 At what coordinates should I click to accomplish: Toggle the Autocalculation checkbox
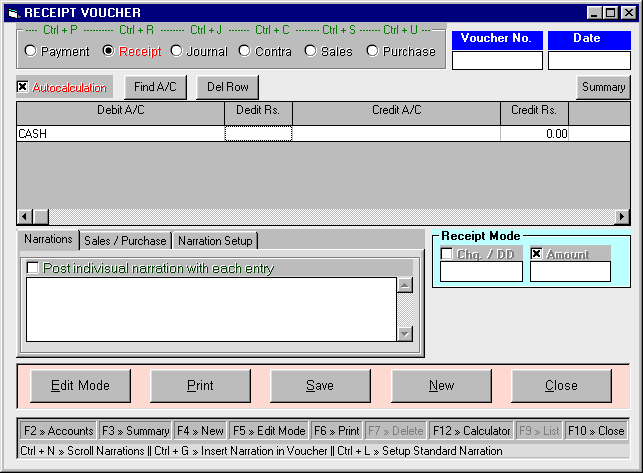pos(23,87)
